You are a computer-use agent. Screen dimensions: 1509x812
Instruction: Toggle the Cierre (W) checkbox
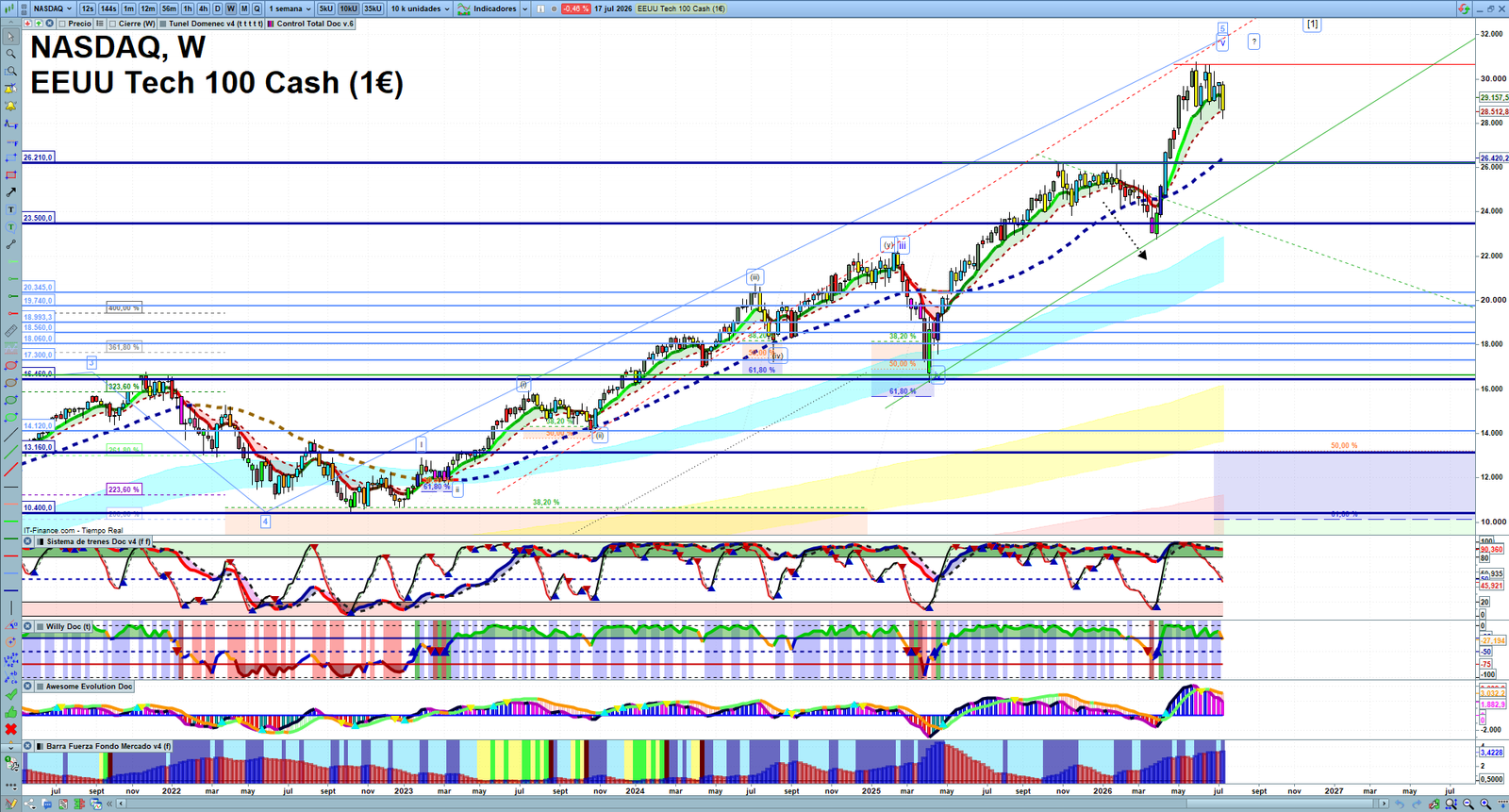(112, 24)
